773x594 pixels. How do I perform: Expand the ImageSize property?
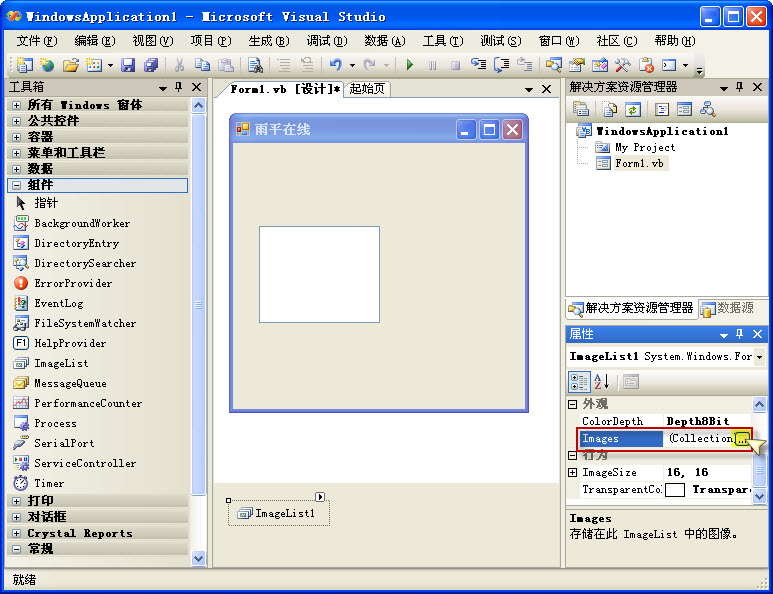click(572, 473)
